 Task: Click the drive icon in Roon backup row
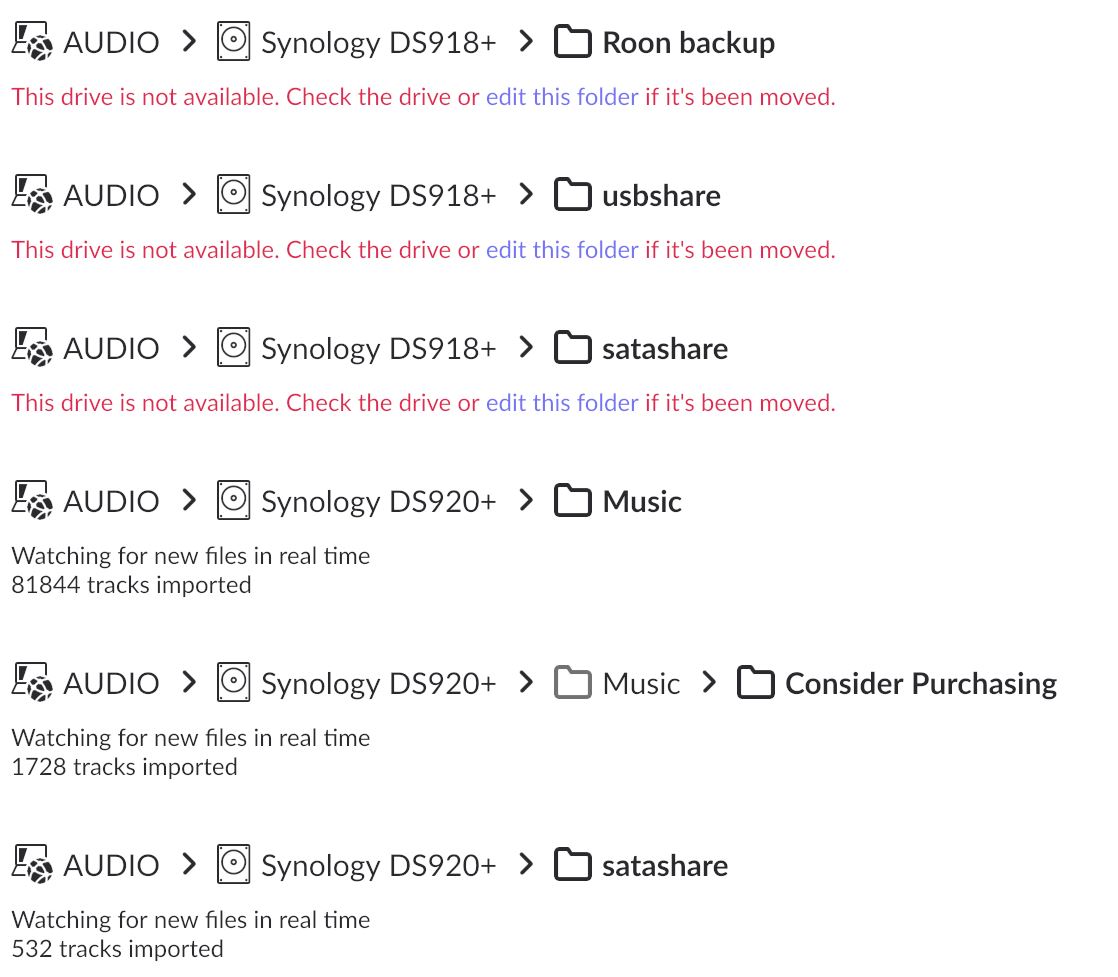click(233, 43)
